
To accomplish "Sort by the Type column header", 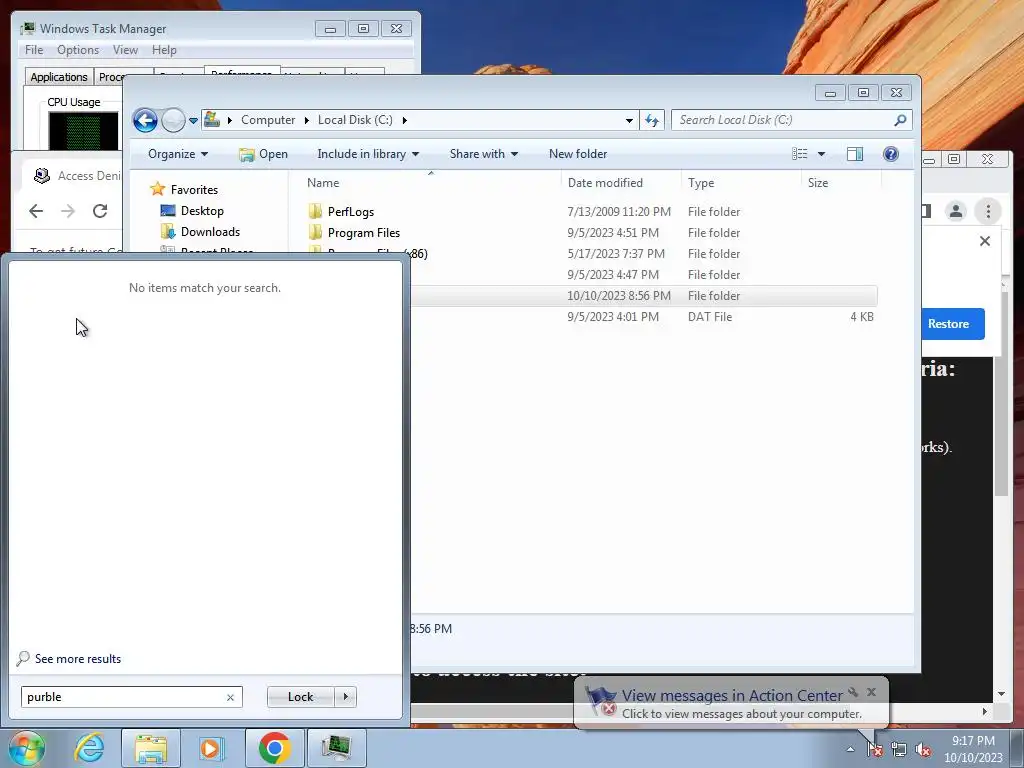I will 701,183.
